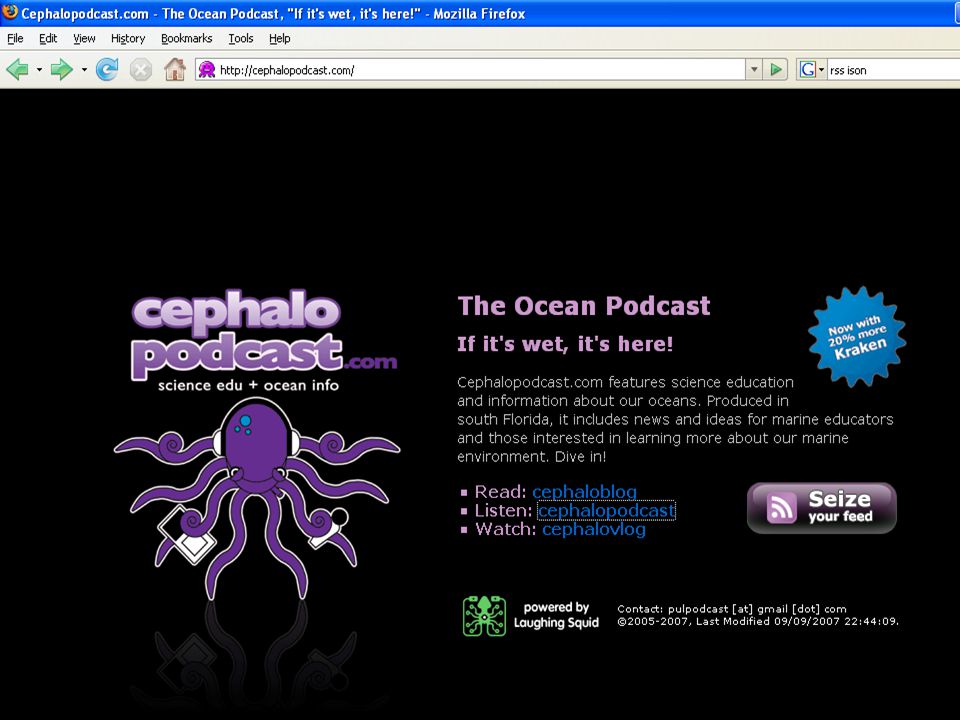This screenshot has width=960, height=720.
Task: Click in the URL address field
Action: (482, 70)
